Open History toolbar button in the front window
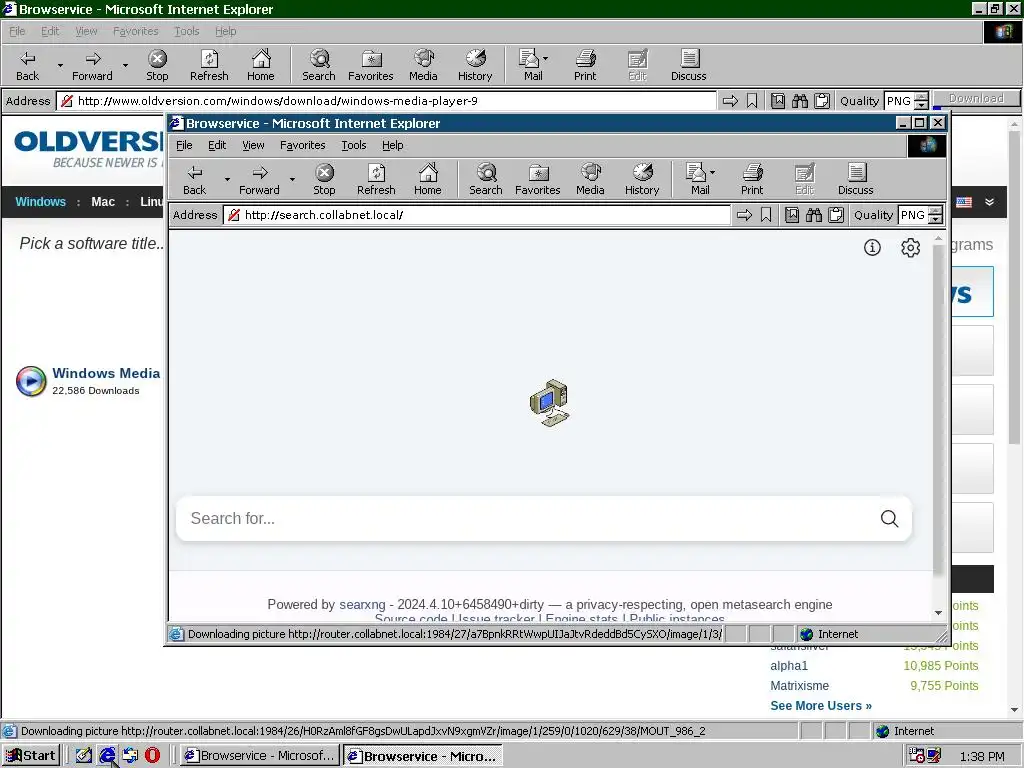 tap(642, 180)
